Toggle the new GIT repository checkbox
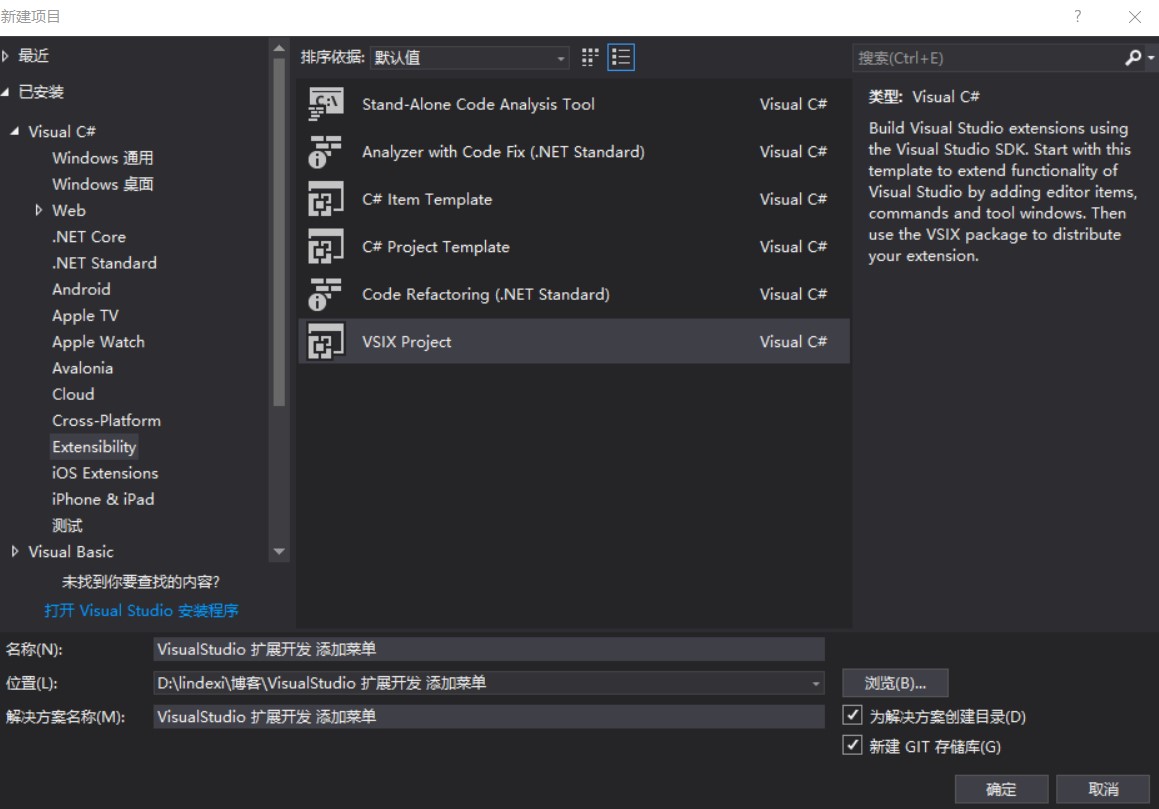 pyautogui.click(x=852, y=745)
